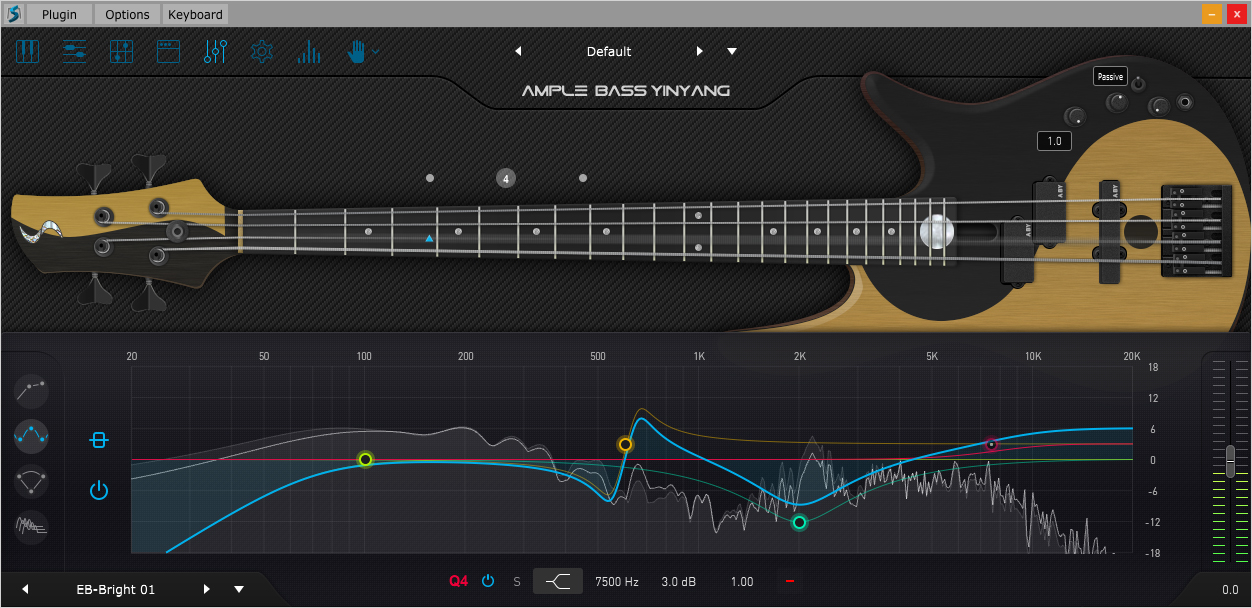Close the plugin window
This screenshot has width=1252, height=608.
(x=1236, y=14)
